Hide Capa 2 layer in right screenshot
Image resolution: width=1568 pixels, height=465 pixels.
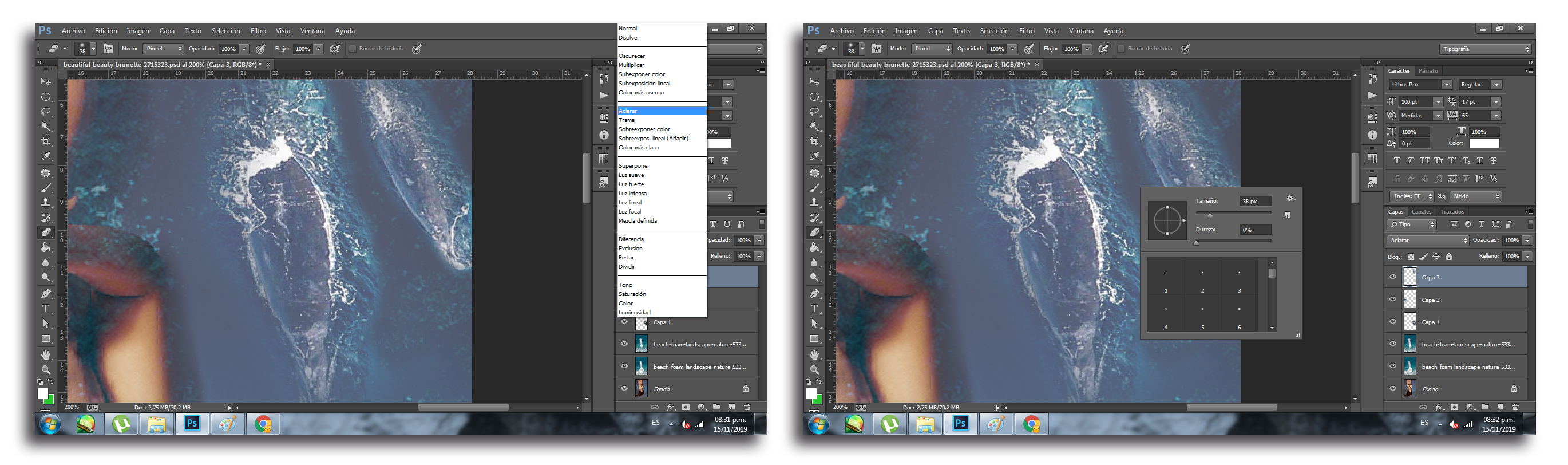1393,300
